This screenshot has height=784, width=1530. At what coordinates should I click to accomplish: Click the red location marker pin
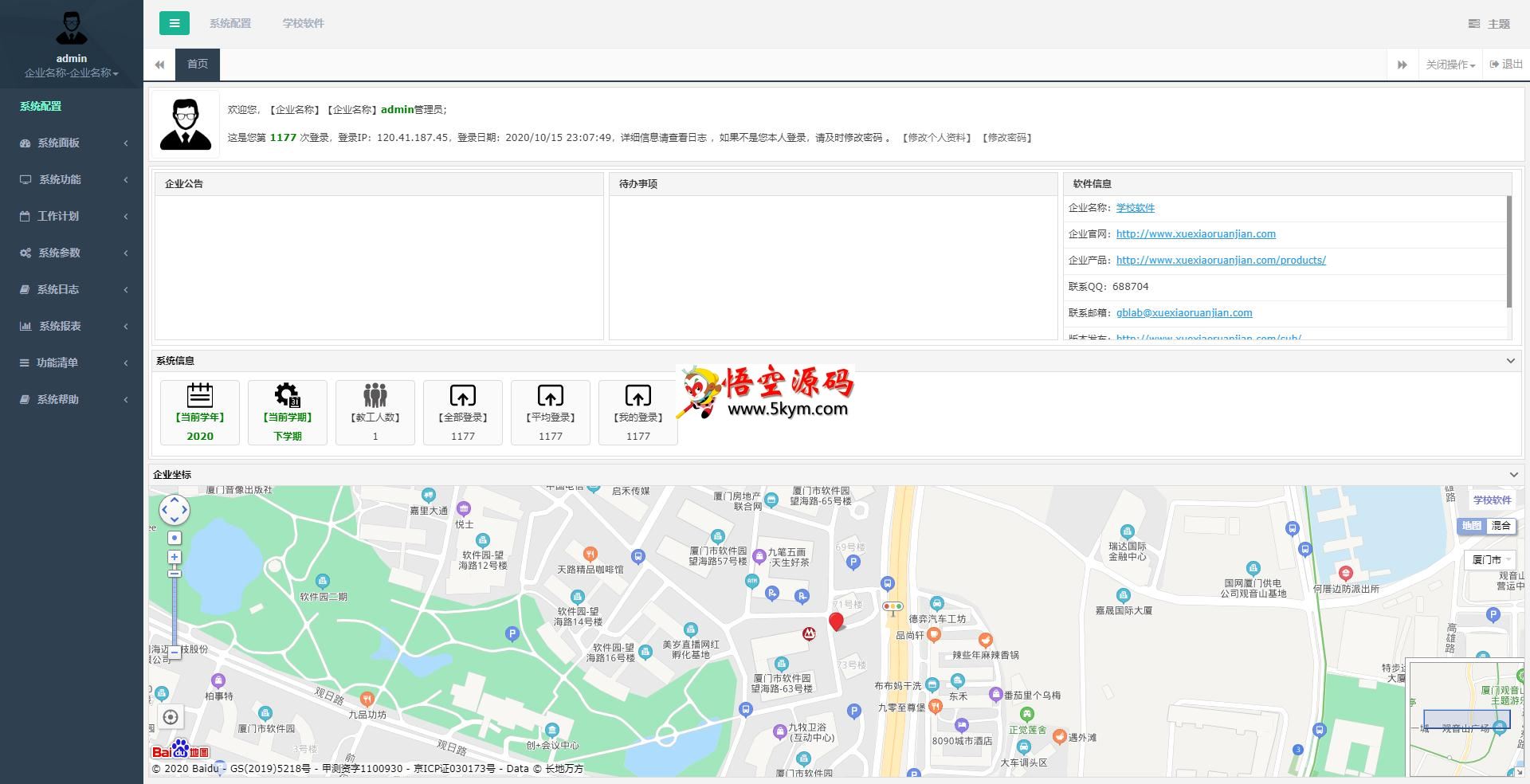coord(836,622)
